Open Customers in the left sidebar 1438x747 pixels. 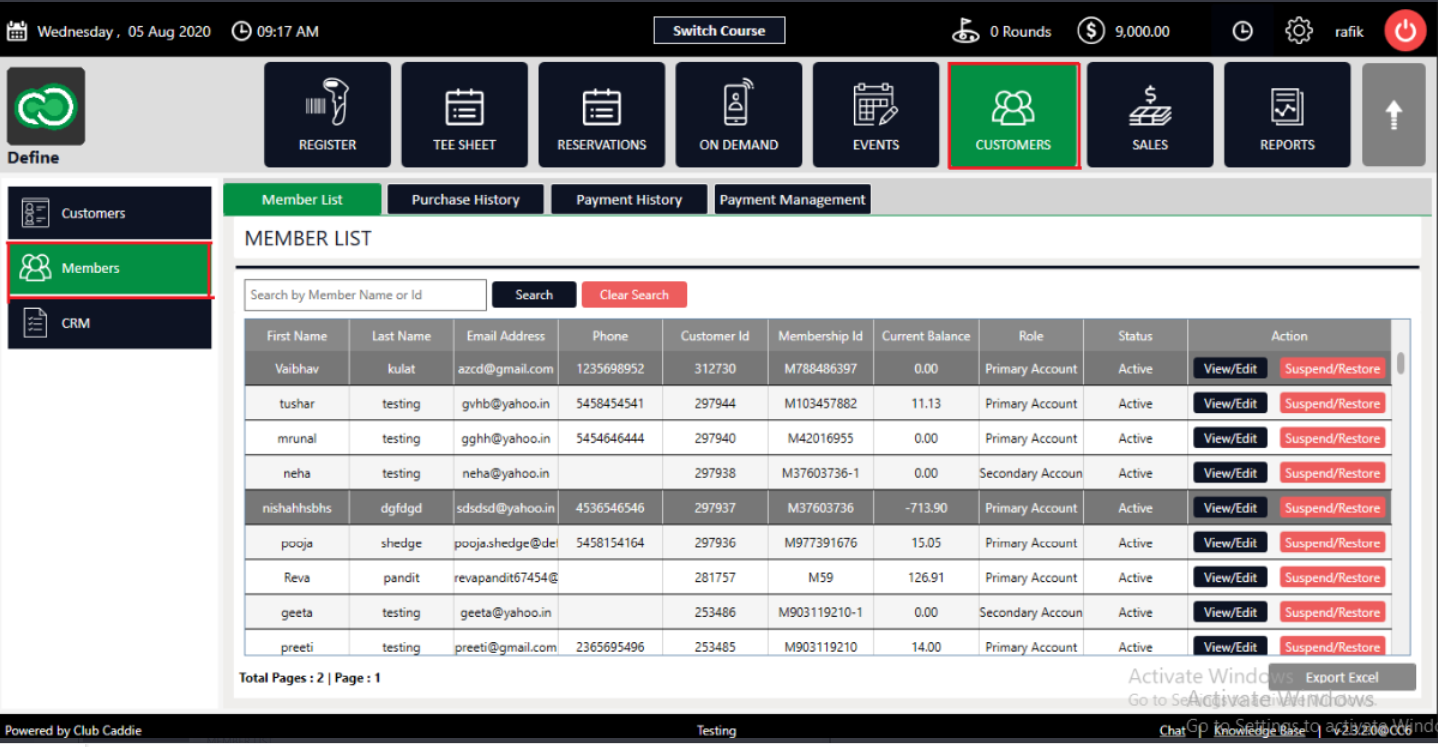point(110,213)
